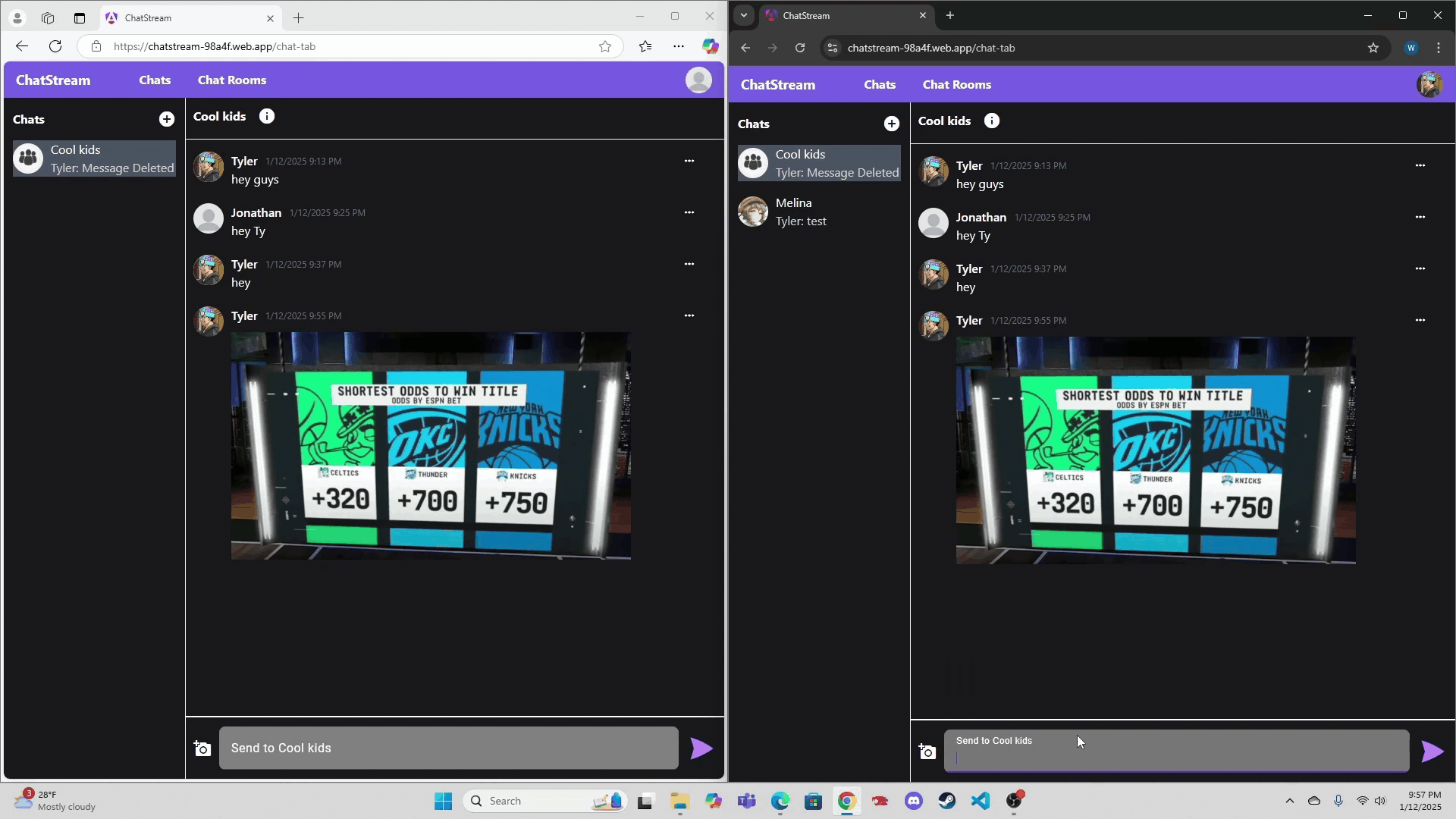Image resolution: width=1456 pixels, height=819 pixels.
Task: Open Cool kids info icon in Chrome window
Action: [992, 121]
